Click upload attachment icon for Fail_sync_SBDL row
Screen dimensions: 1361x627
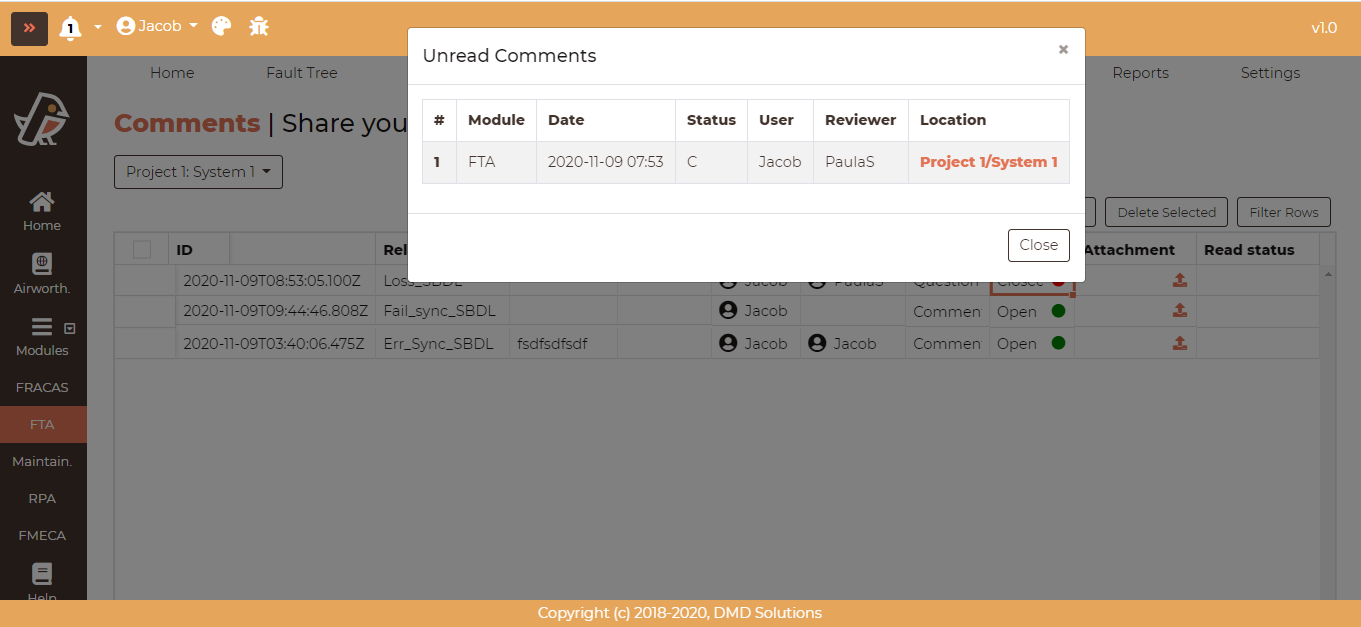(1180, 311)
